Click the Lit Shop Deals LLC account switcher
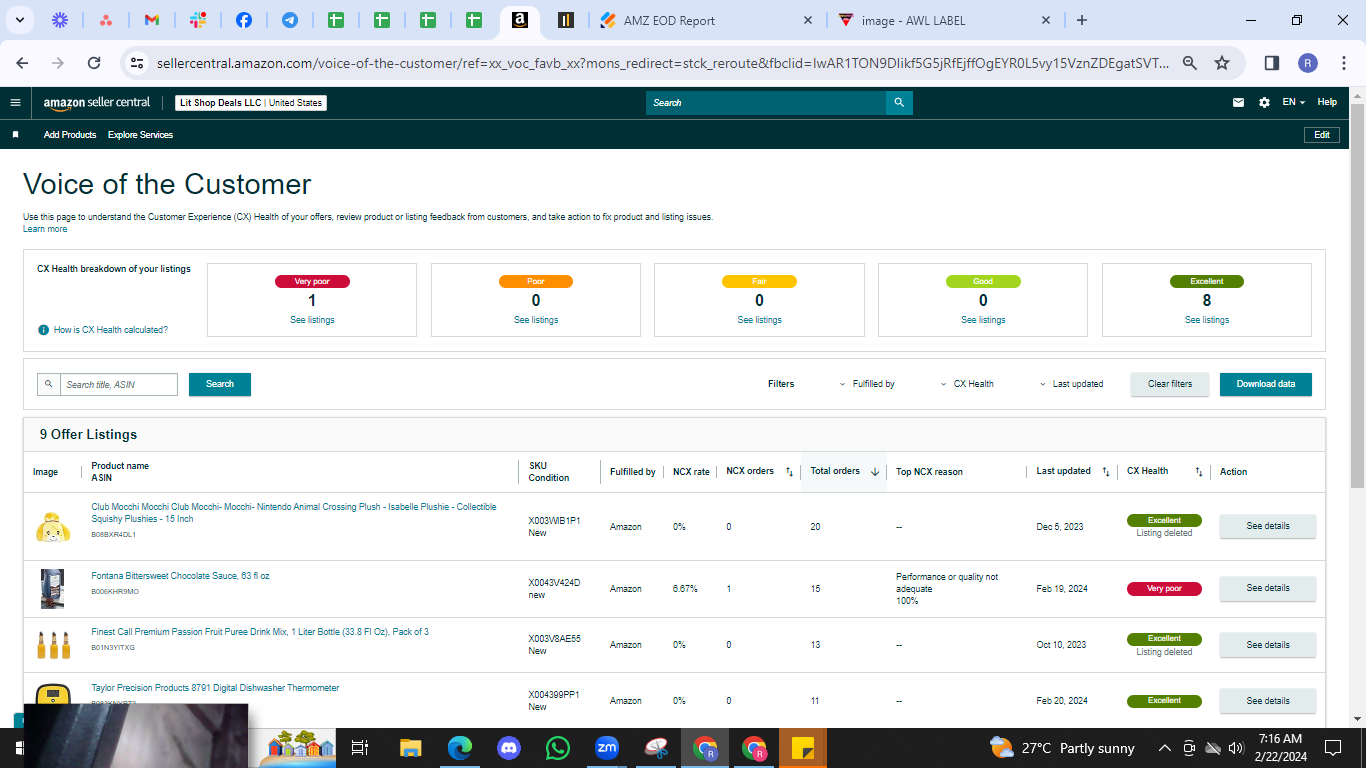Screen dimensions: 1366x768 pos(251,103)
